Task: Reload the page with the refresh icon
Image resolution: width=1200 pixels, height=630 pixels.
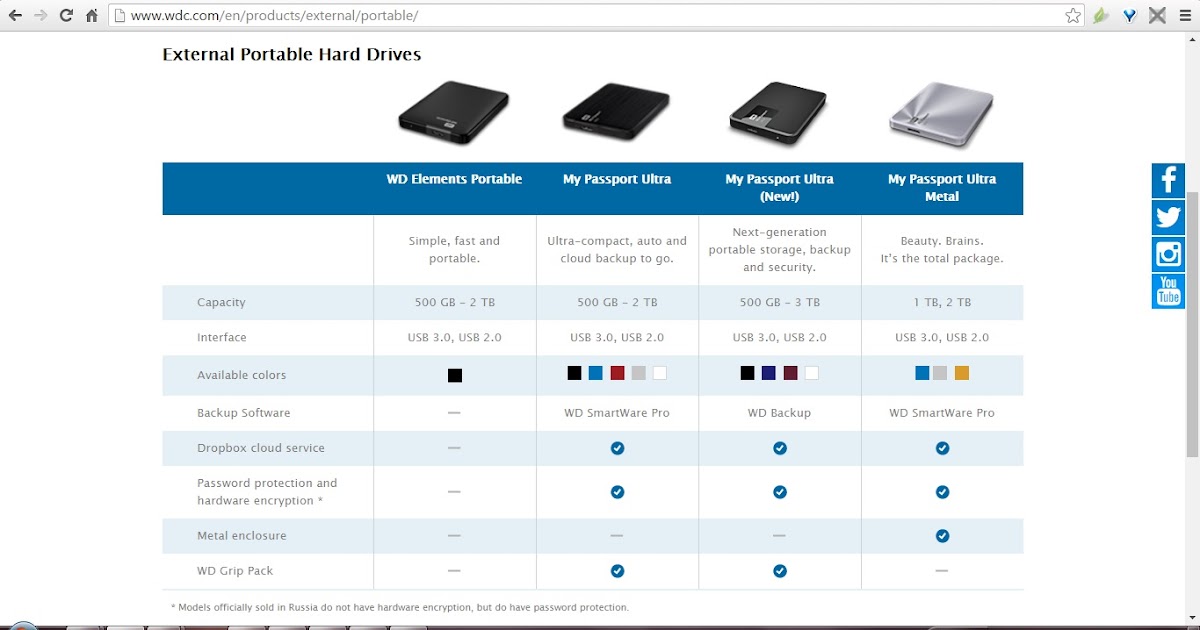Action: (66, 16)
